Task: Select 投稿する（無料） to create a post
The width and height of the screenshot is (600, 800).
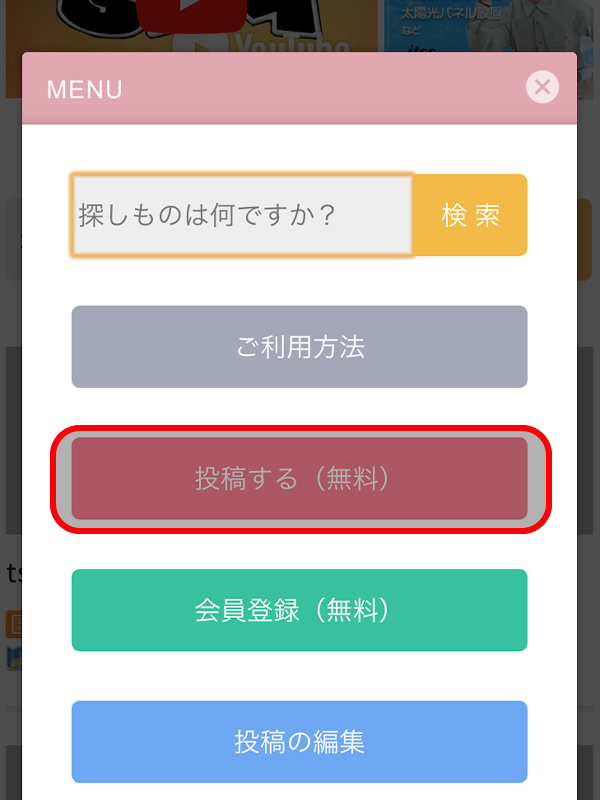Action: pyautogui.click(x=299, y=479)
